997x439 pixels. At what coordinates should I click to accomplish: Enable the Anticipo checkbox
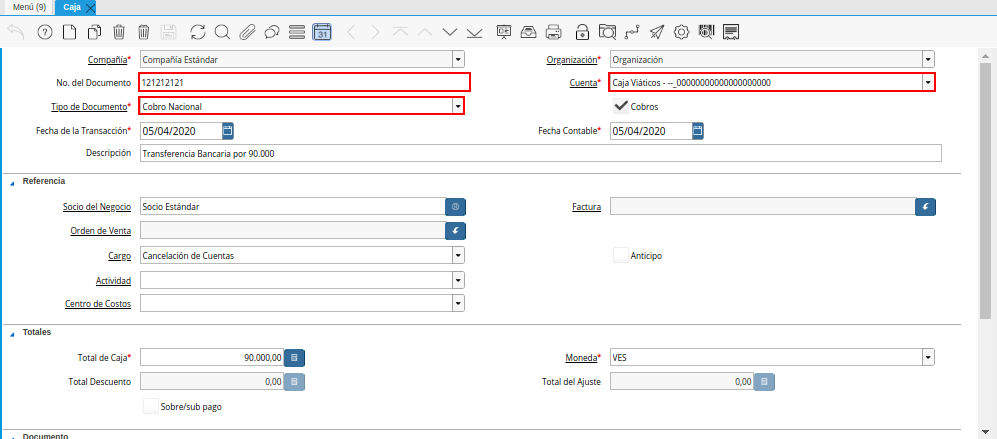[x=621, y=255]
